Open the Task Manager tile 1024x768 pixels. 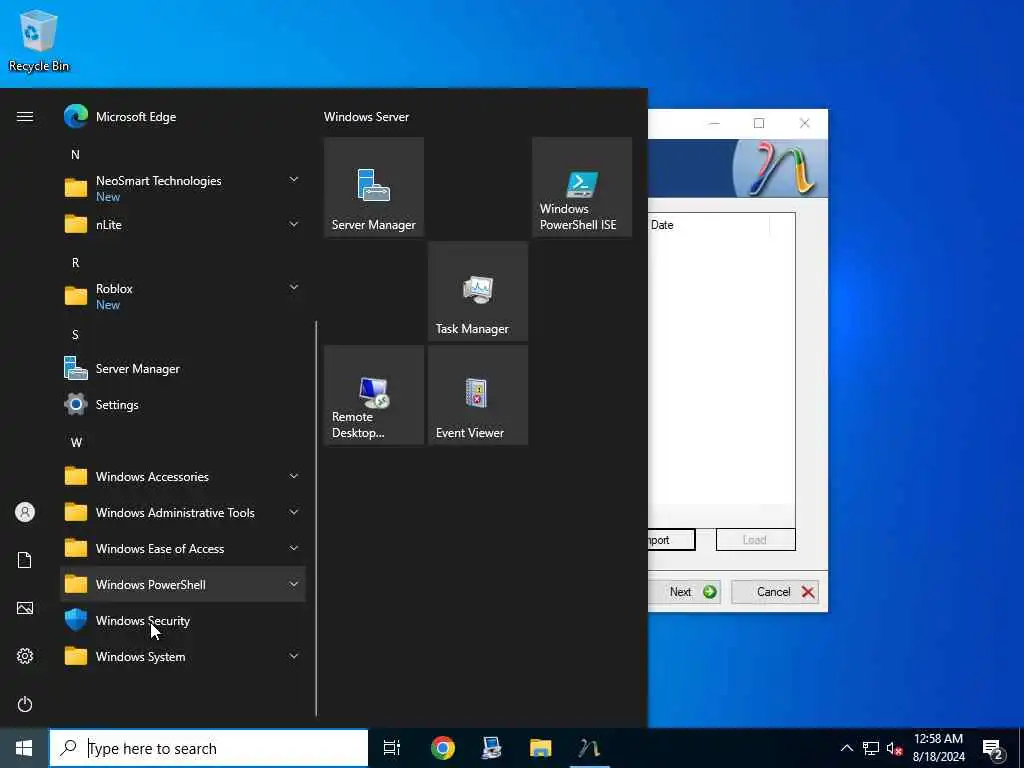click(478, 291)
